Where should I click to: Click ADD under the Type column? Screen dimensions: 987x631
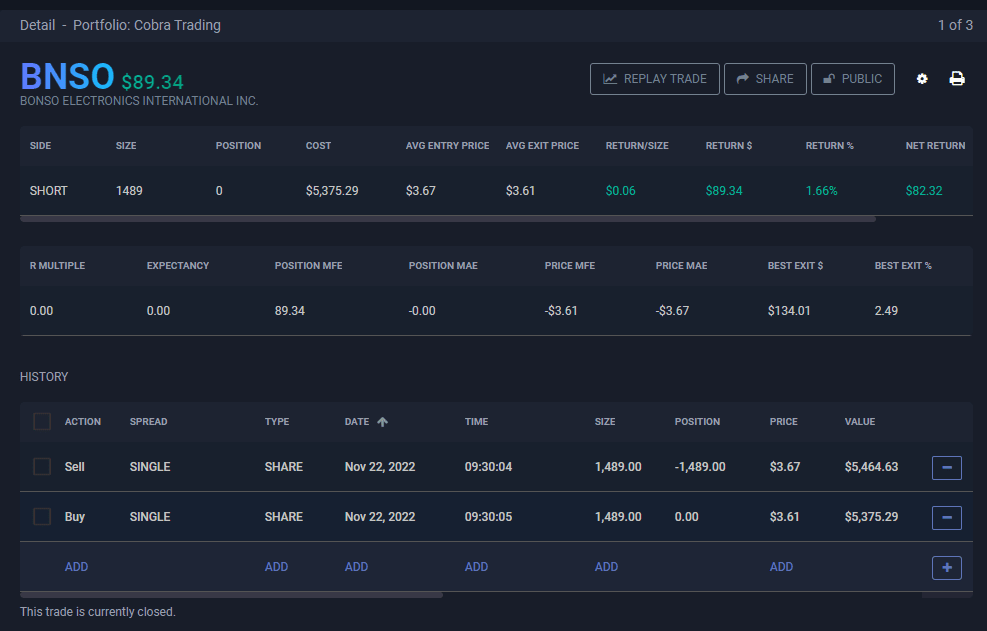click(x=276, y=567)
